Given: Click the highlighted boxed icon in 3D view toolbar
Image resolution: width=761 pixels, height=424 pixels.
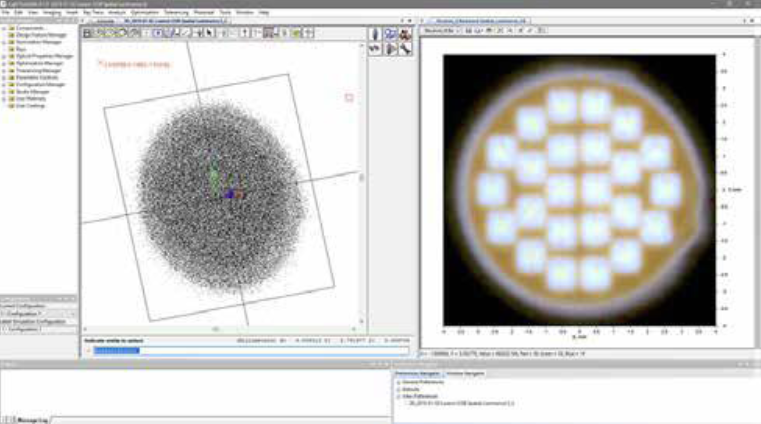Looking at the screenshot, I should pos(157,33).
